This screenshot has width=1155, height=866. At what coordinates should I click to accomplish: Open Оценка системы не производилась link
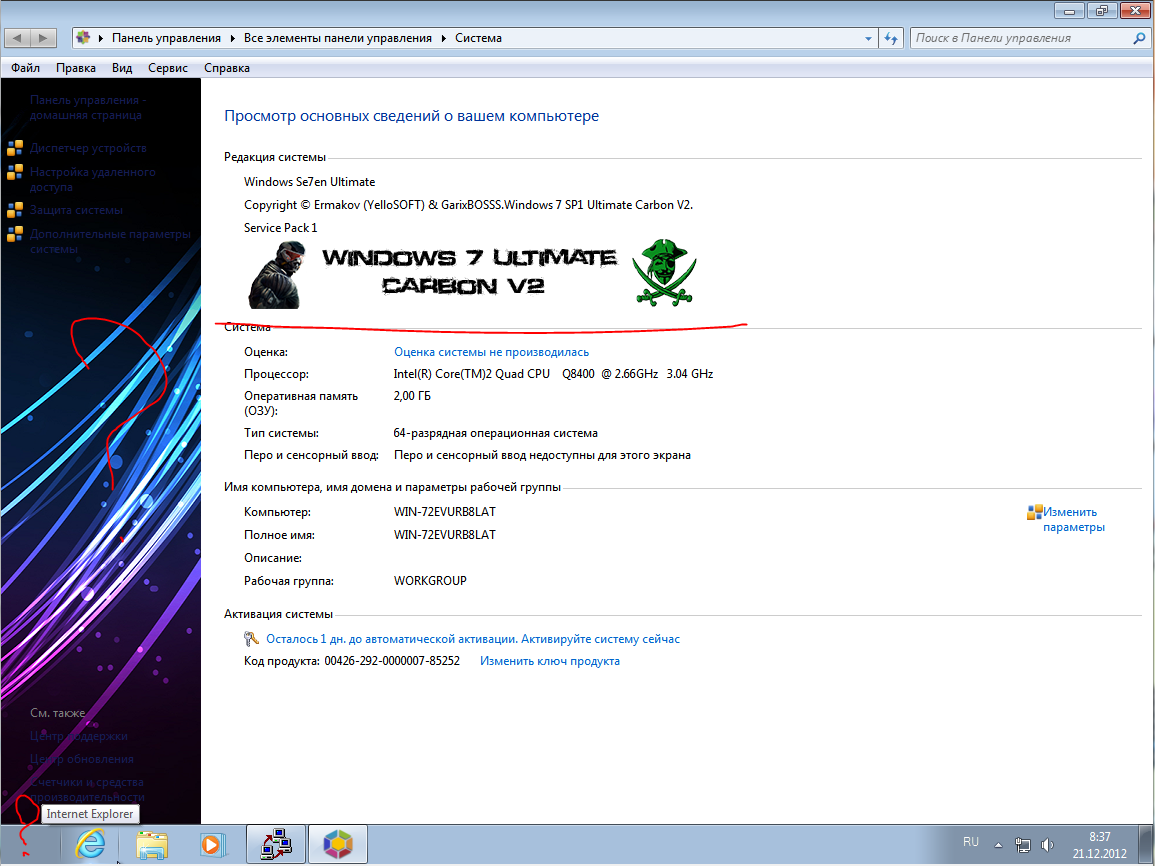(491, 352)
